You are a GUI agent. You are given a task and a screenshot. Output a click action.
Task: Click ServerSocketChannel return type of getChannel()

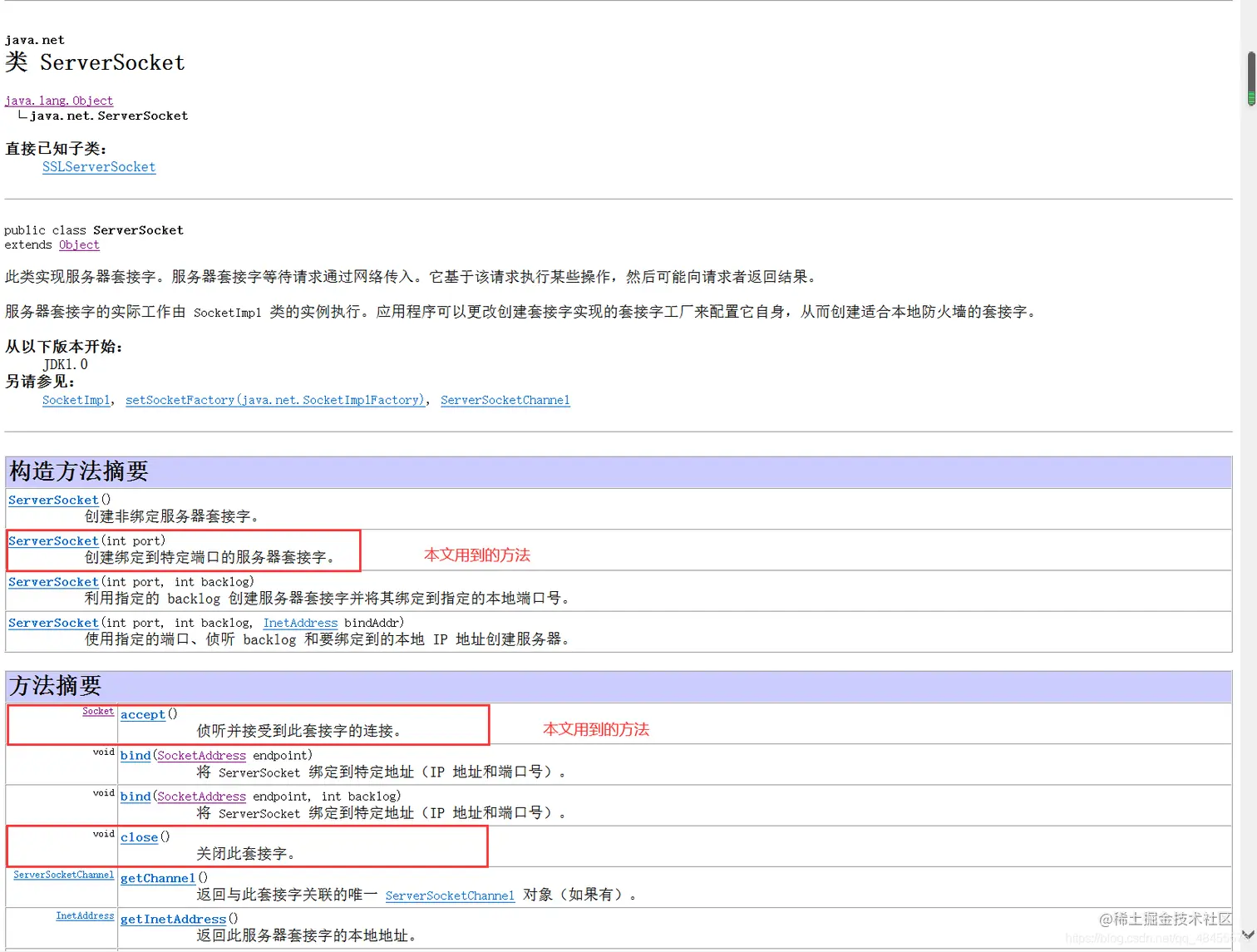click(x=63, y=875)
